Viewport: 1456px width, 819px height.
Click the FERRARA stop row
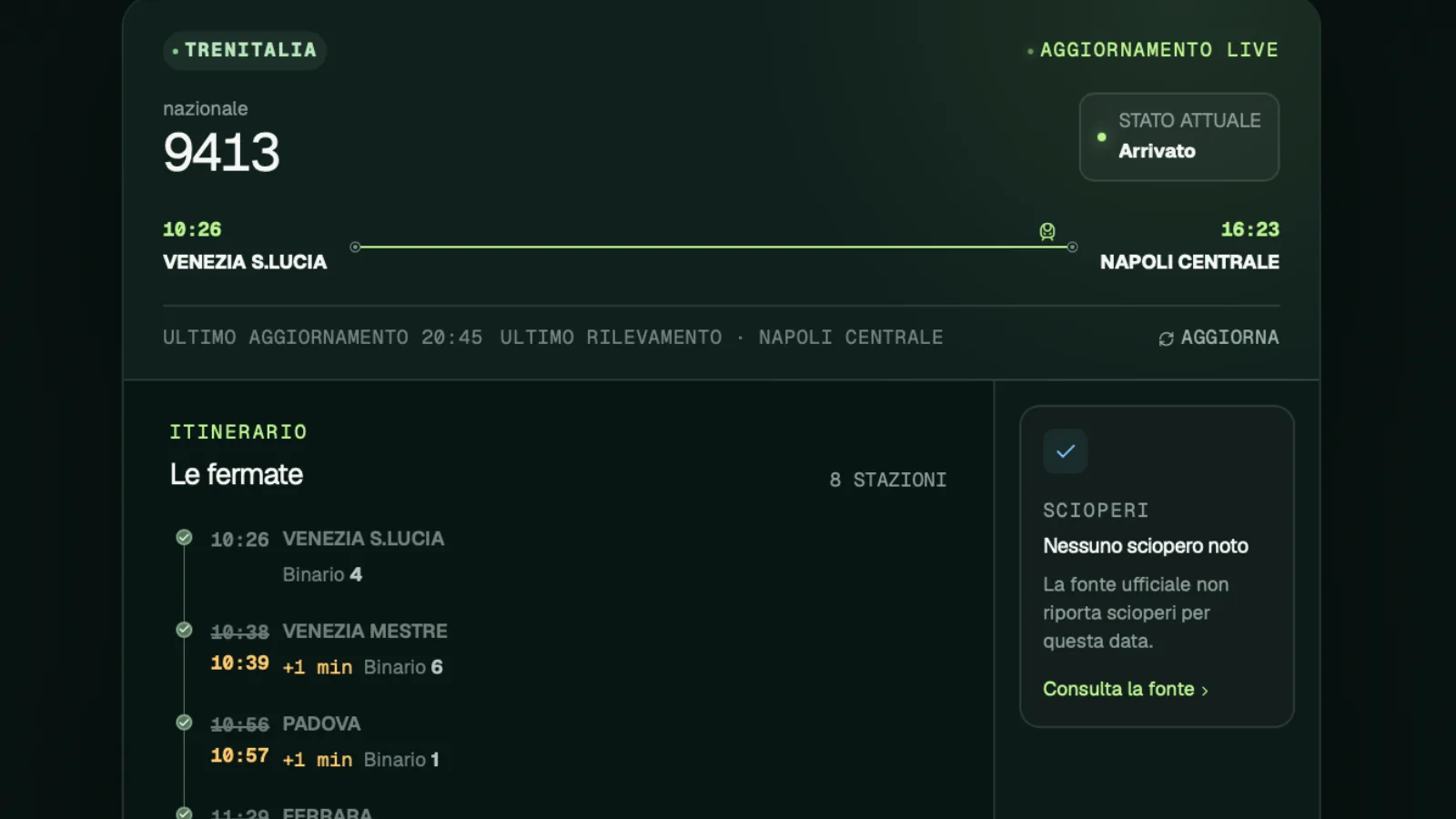click(x=560, y=813)
